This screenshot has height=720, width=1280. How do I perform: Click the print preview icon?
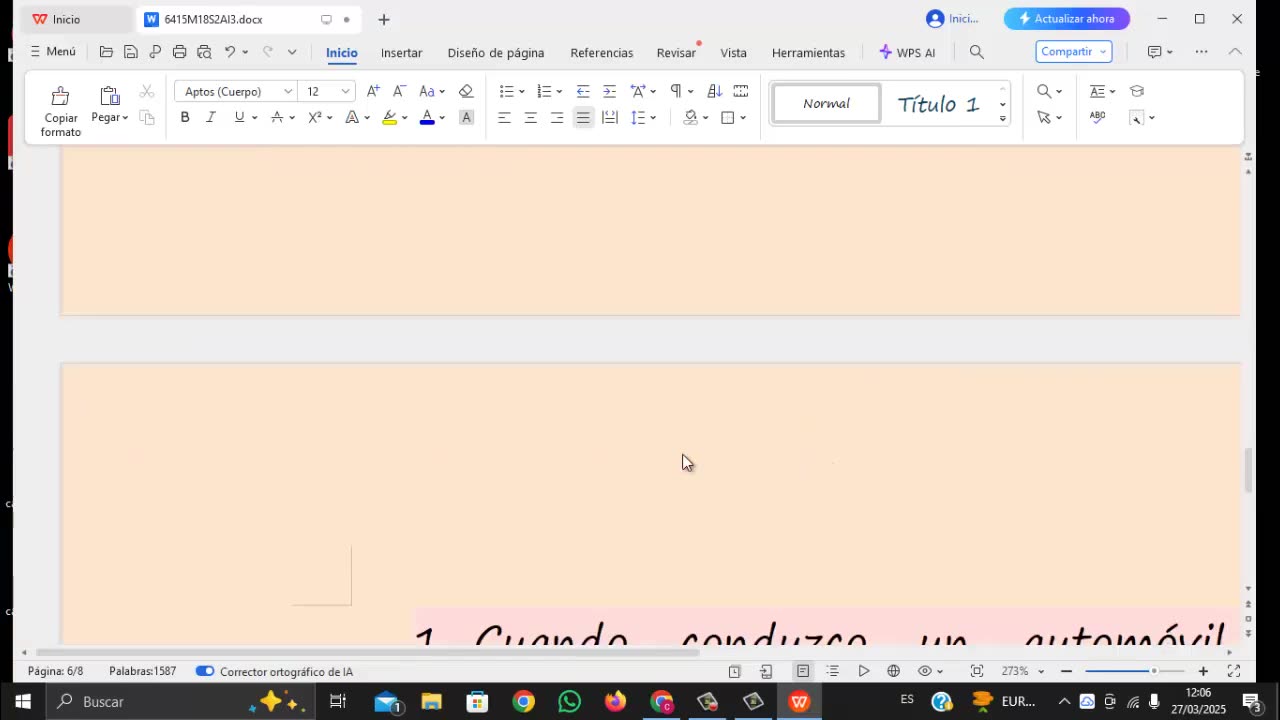[x=204, y=52]
